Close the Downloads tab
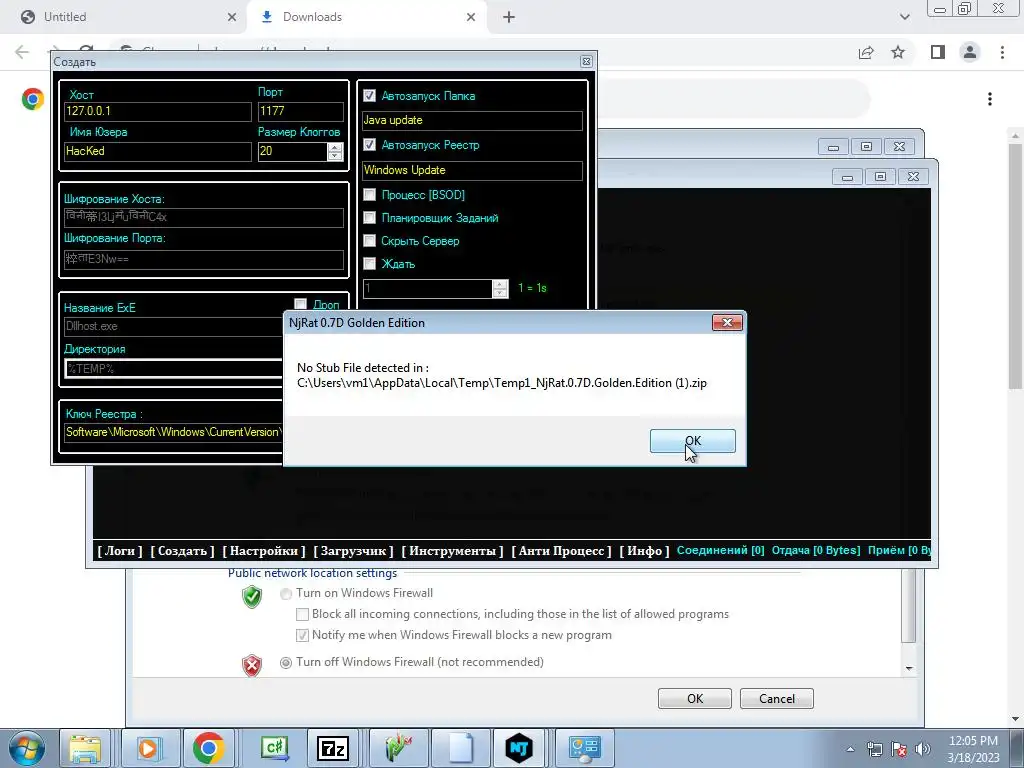 click(x=471, y=18)
